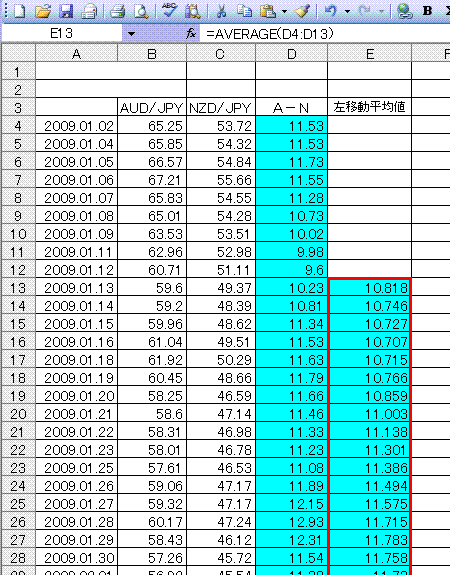Select row 13 header
The height and width of the screenshot is (575, 450).
coord(18,288)
